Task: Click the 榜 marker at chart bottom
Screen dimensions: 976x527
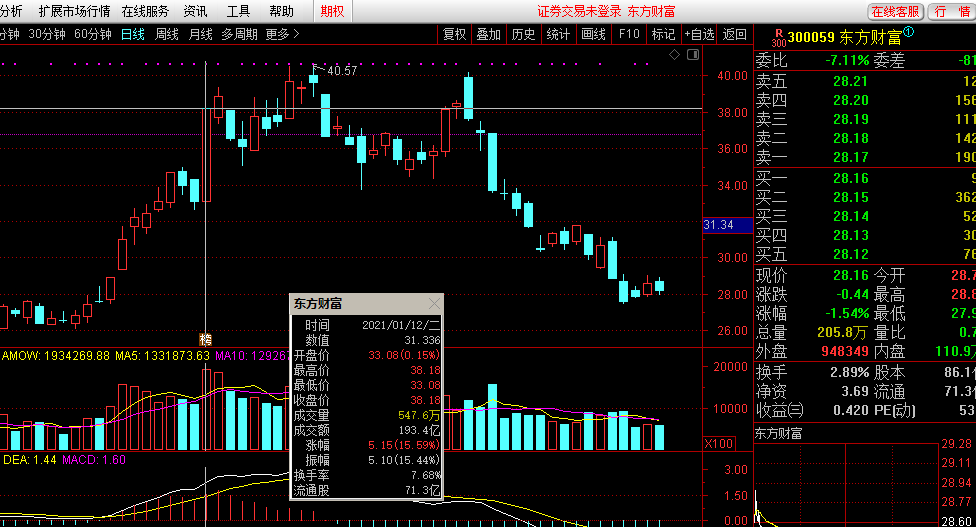Action: (205, 340)
